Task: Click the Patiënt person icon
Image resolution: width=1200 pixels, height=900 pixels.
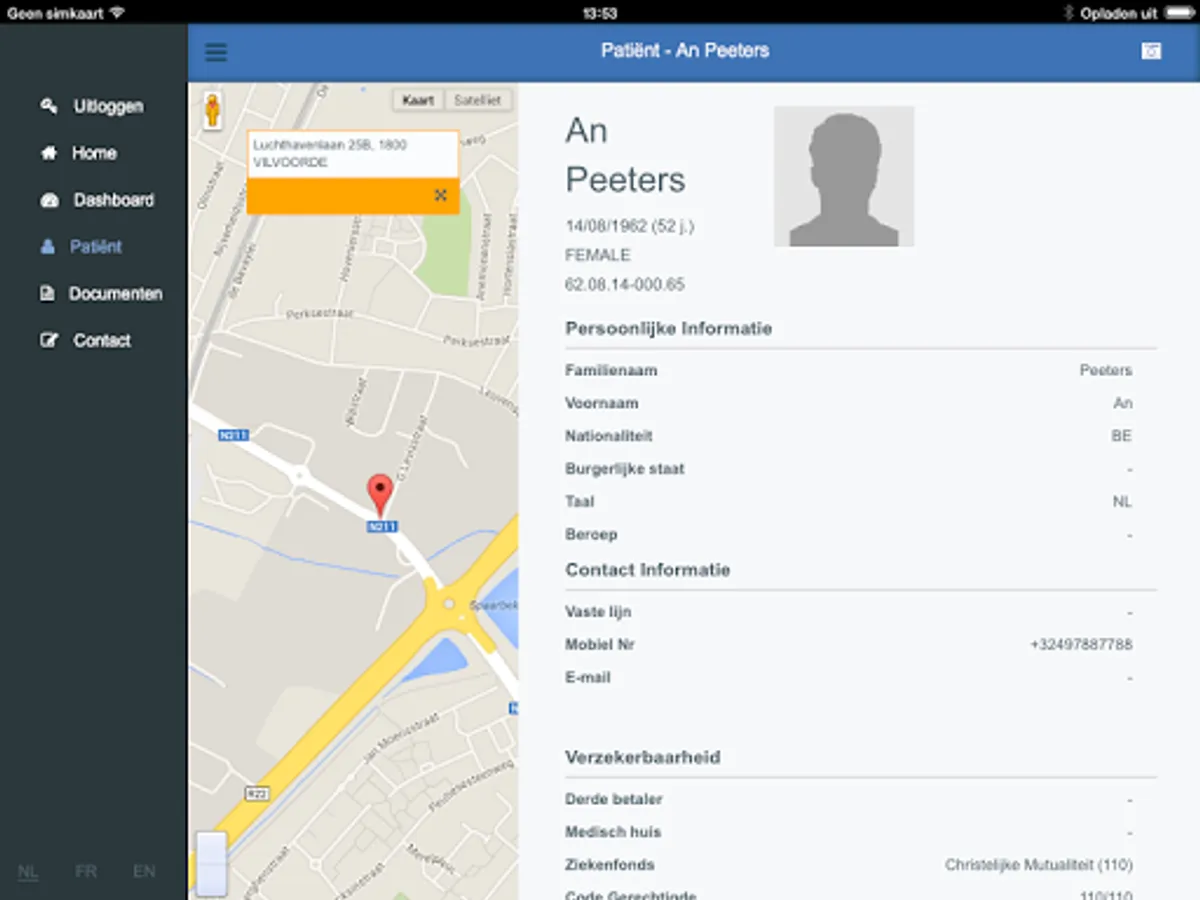Action: [48, 247]
